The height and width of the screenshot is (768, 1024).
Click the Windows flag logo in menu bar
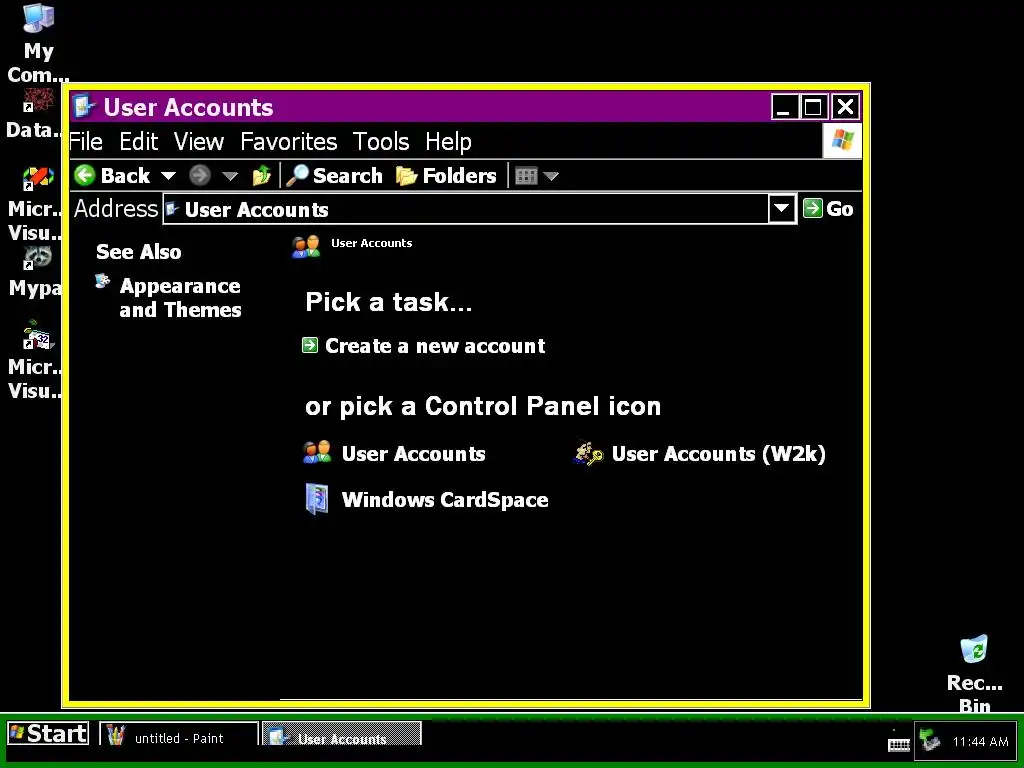point(842,140)
